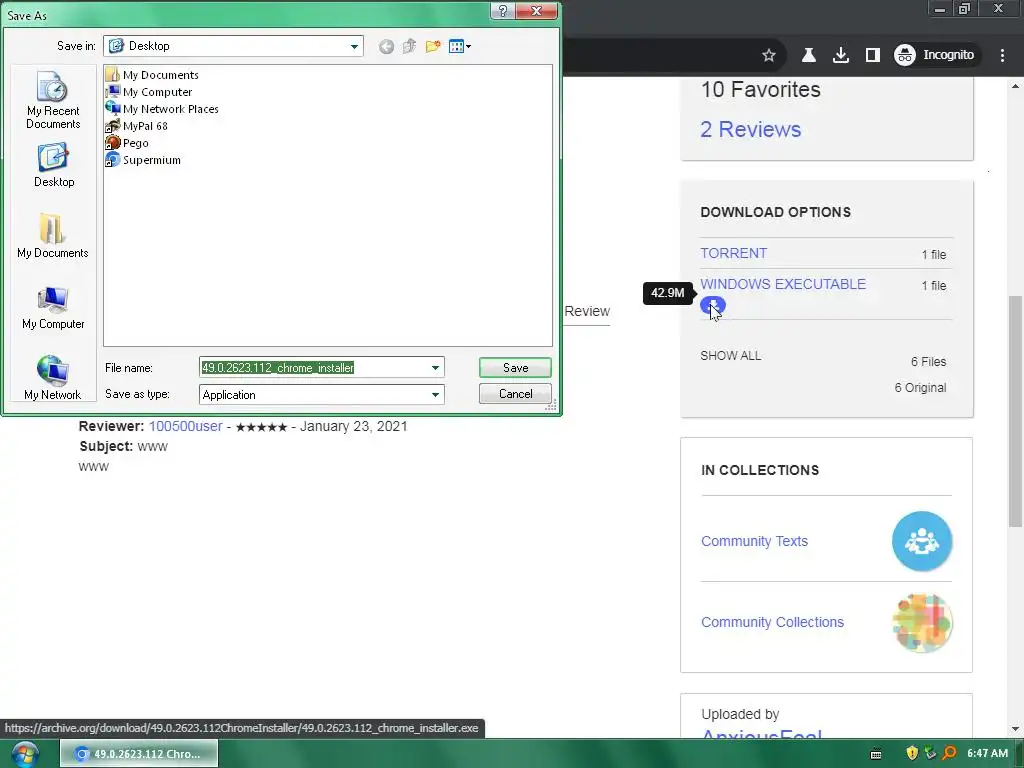Expand the Save as type dropdown

(x=435, y=394)
